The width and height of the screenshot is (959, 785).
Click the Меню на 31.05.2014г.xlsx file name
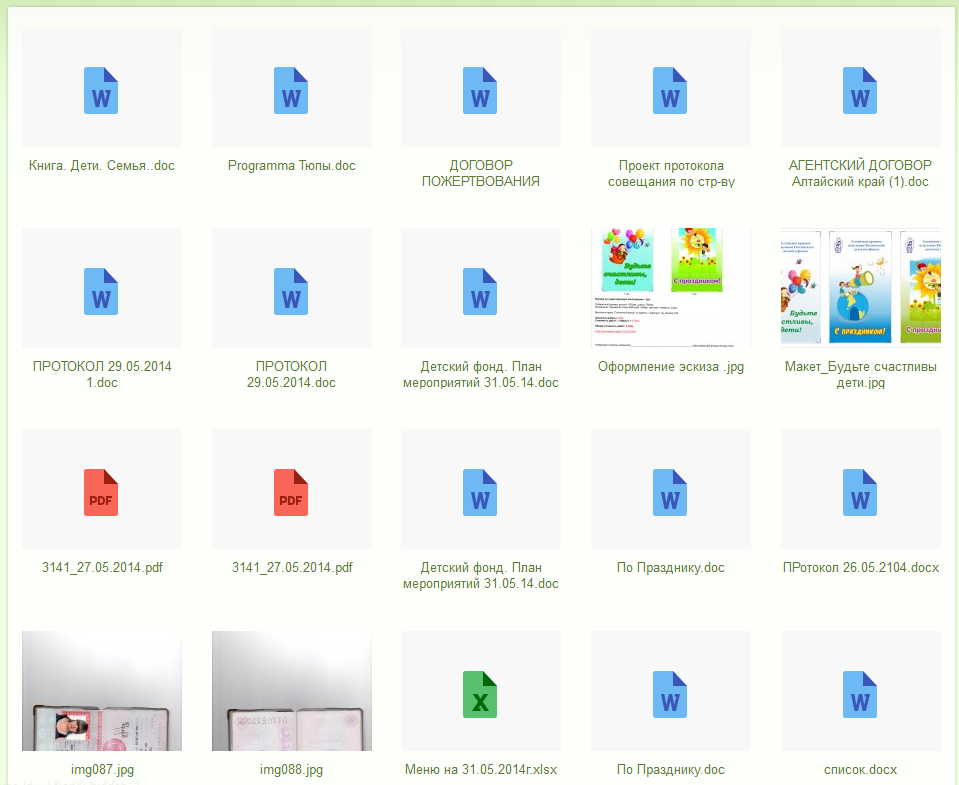coord(481,770)
